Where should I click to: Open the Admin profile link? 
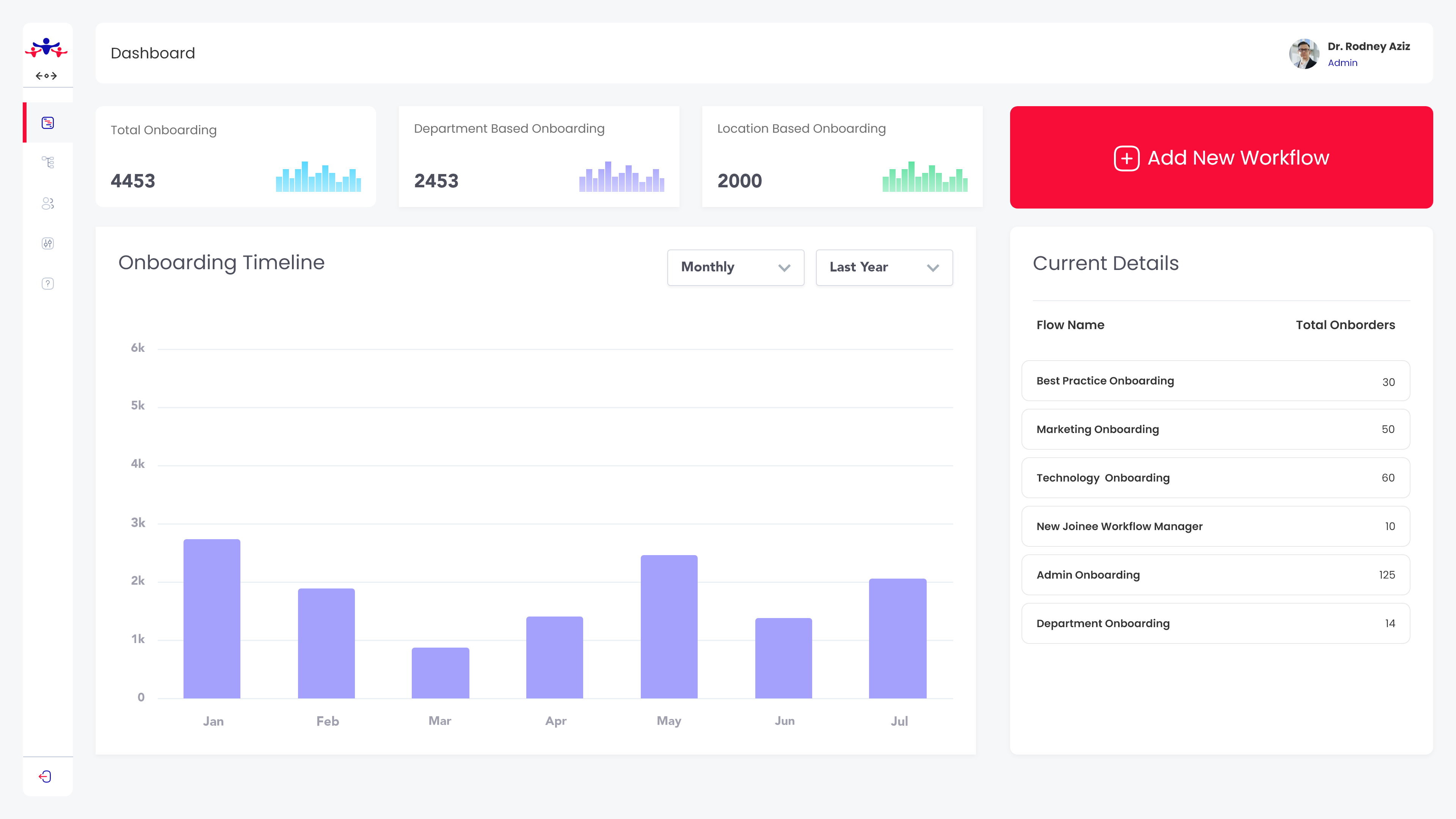(1342, 63)
